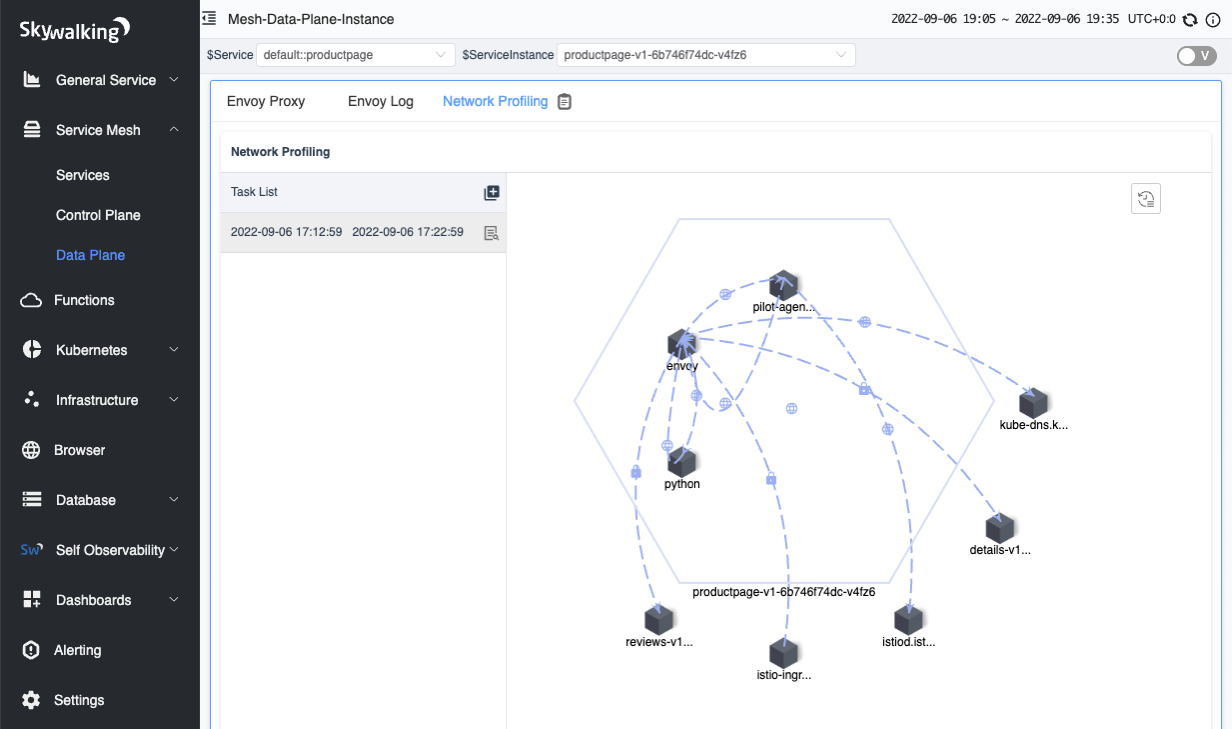Open Control Plane in the sidebar
Image resolution: width=1232 pixels, height=729 pixels.
coord(98,215)
